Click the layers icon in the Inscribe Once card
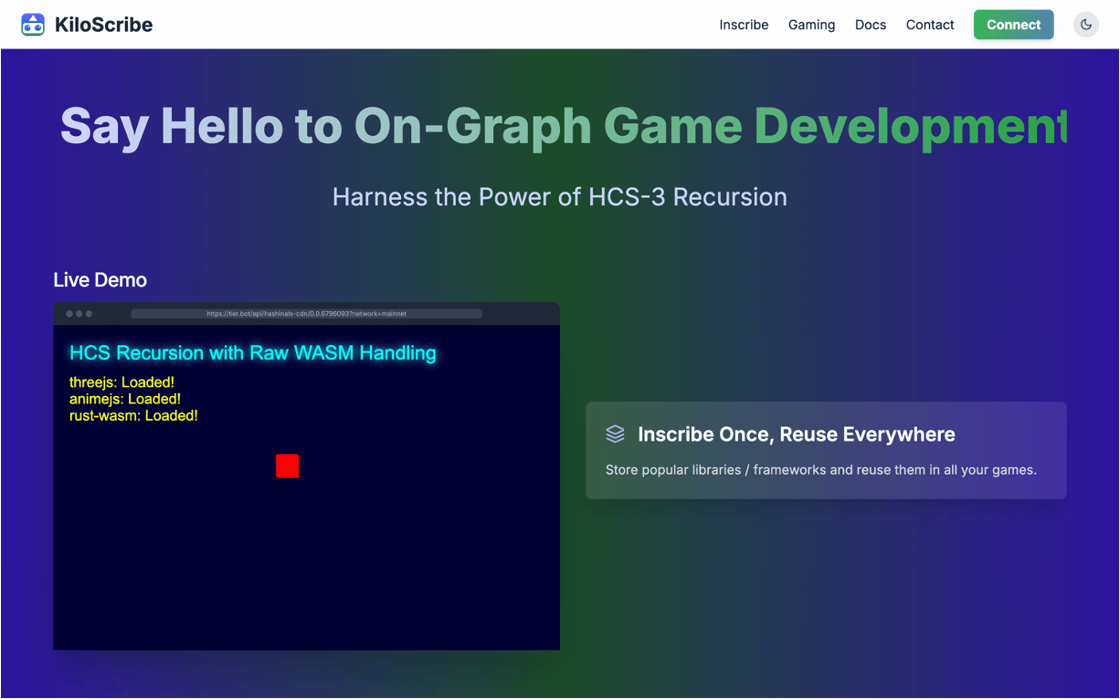 click(615, 433)
